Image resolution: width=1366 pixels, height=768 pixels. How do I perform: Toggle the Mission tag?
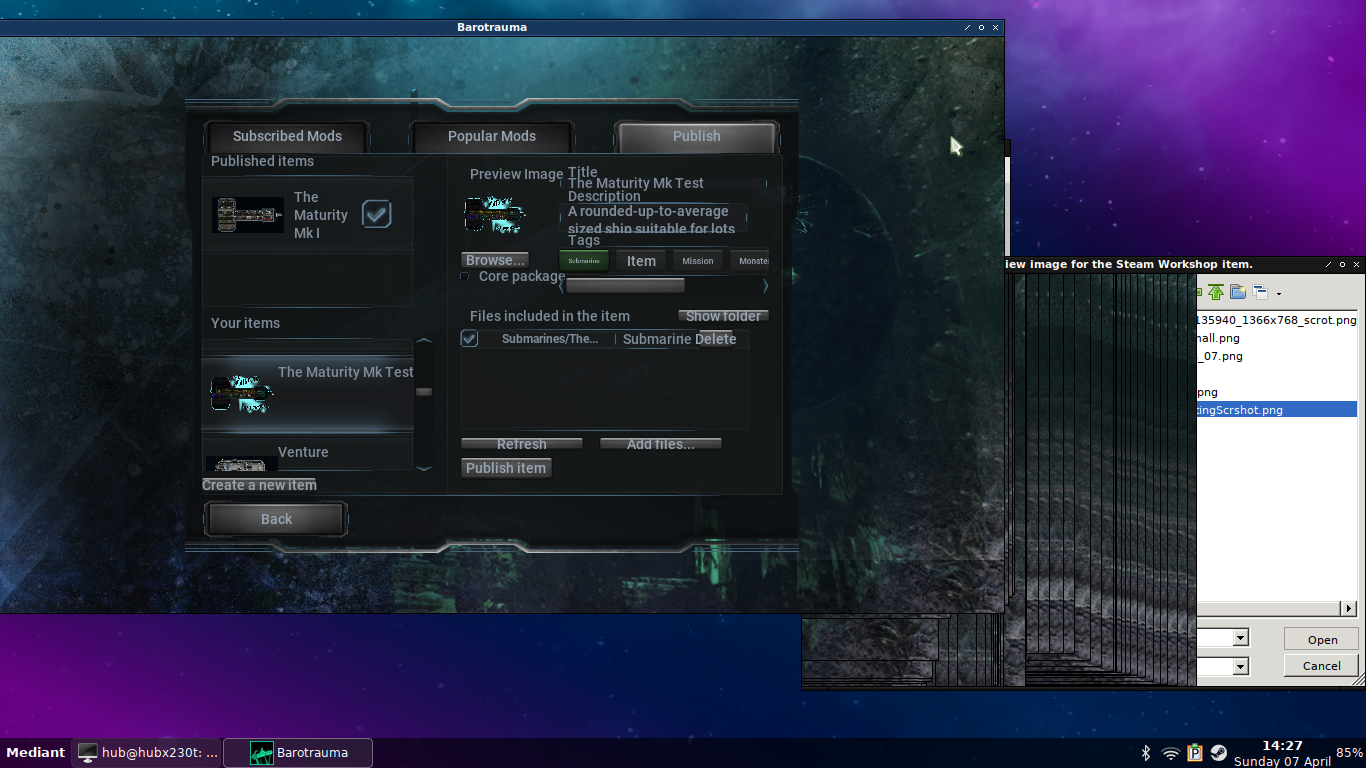[698, 261]
